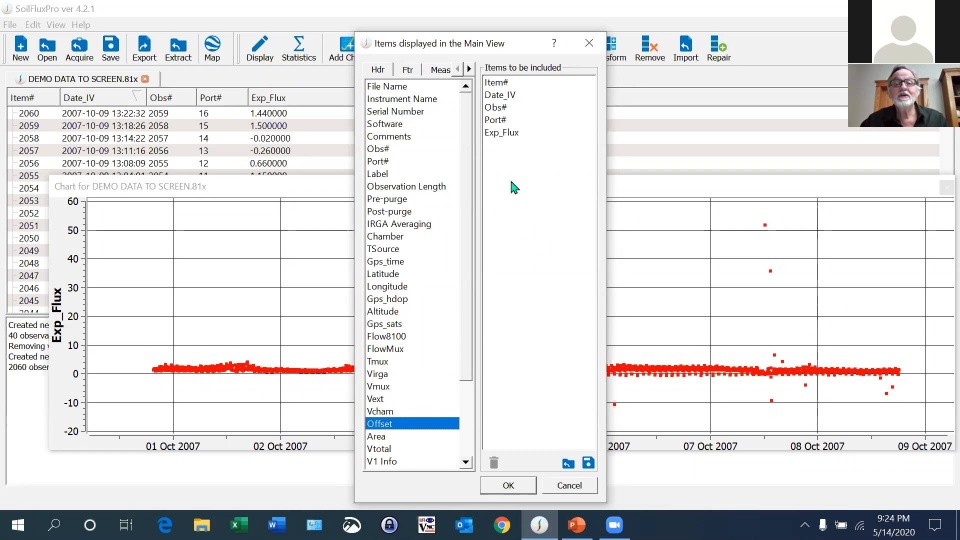960x540 pixels.
Task: Open the Statistics sigma tool
Action: [x=298, y=48]
